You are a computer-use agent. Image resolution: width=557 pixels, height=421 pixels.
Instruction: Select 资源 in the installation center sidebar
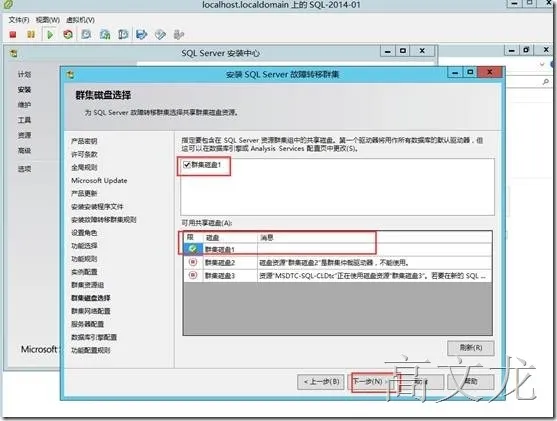pos(25,135)
